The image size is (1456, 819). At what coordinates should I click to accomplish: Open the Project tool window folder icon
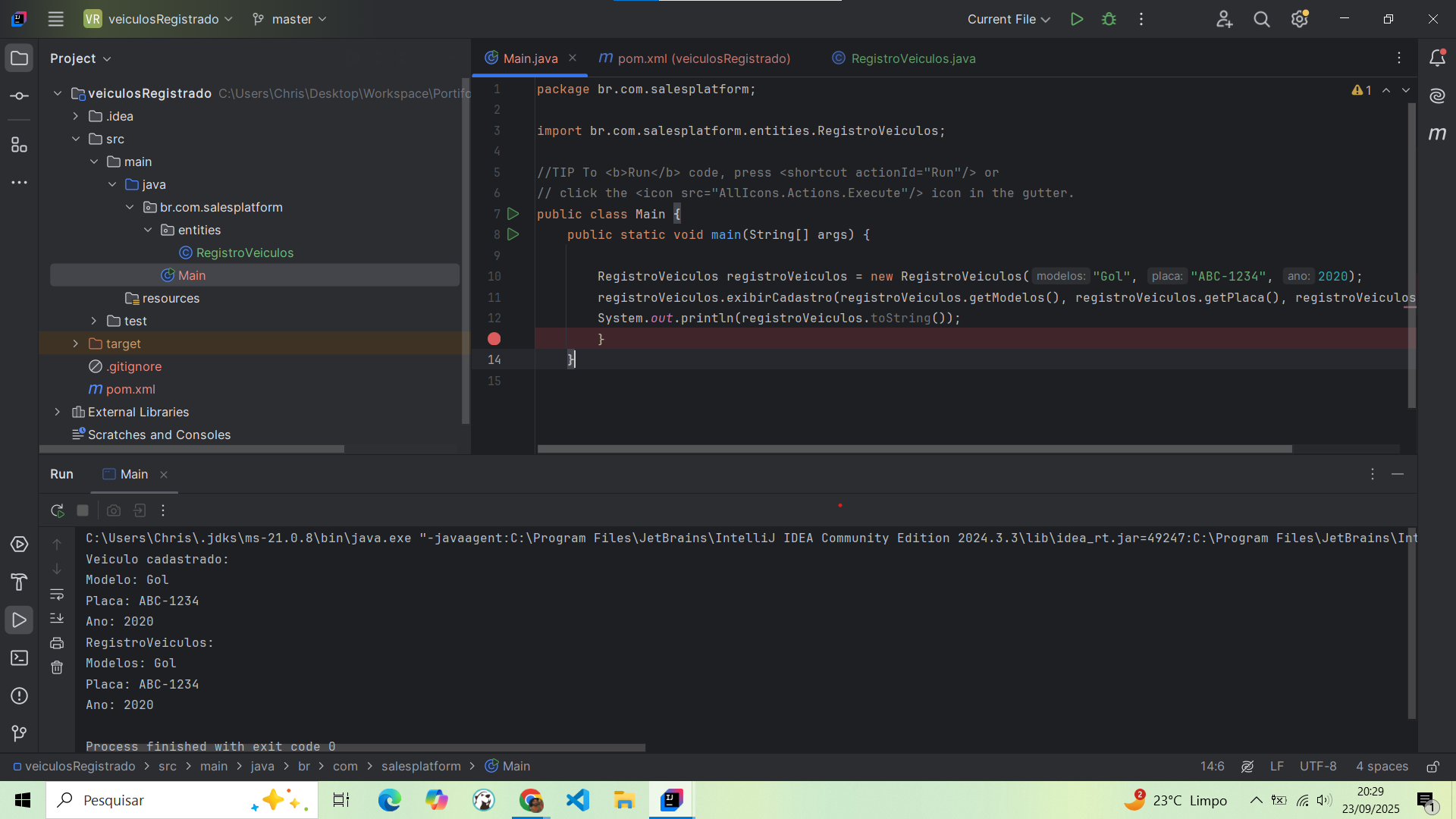coord(20,58)
